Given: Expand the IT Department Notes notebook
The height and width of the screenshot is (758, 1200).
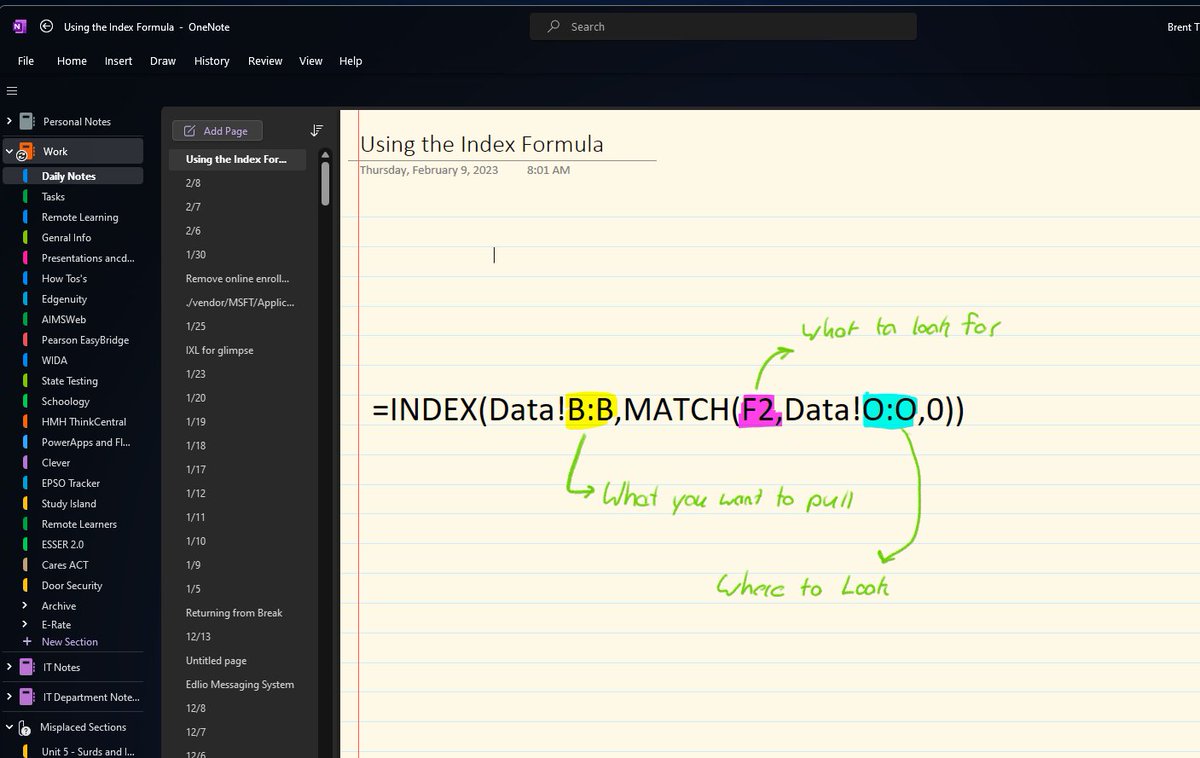Looking at the screenshot, I should (x=9, y=697).
